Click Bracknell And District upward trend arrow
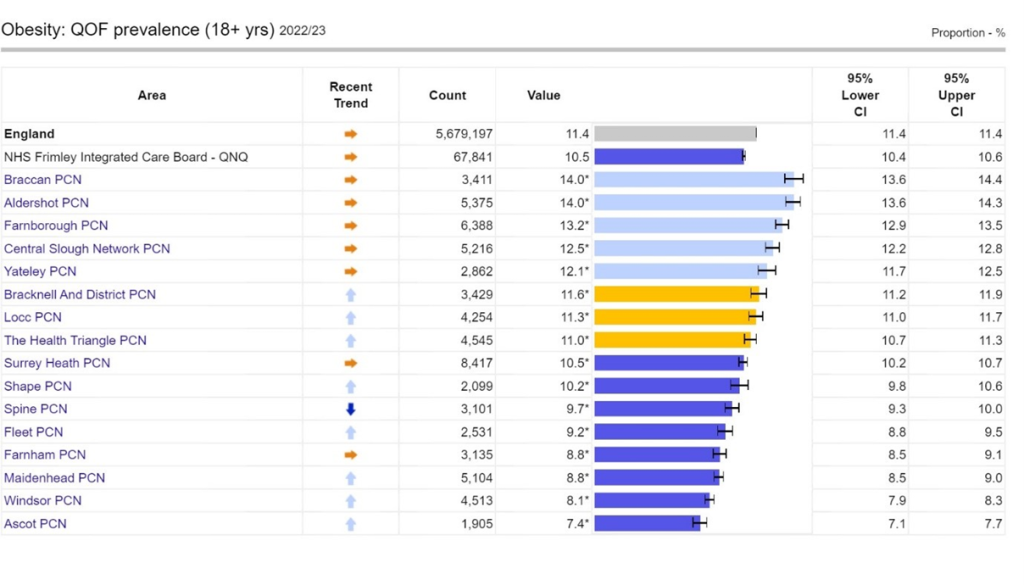 pos(351,294)
